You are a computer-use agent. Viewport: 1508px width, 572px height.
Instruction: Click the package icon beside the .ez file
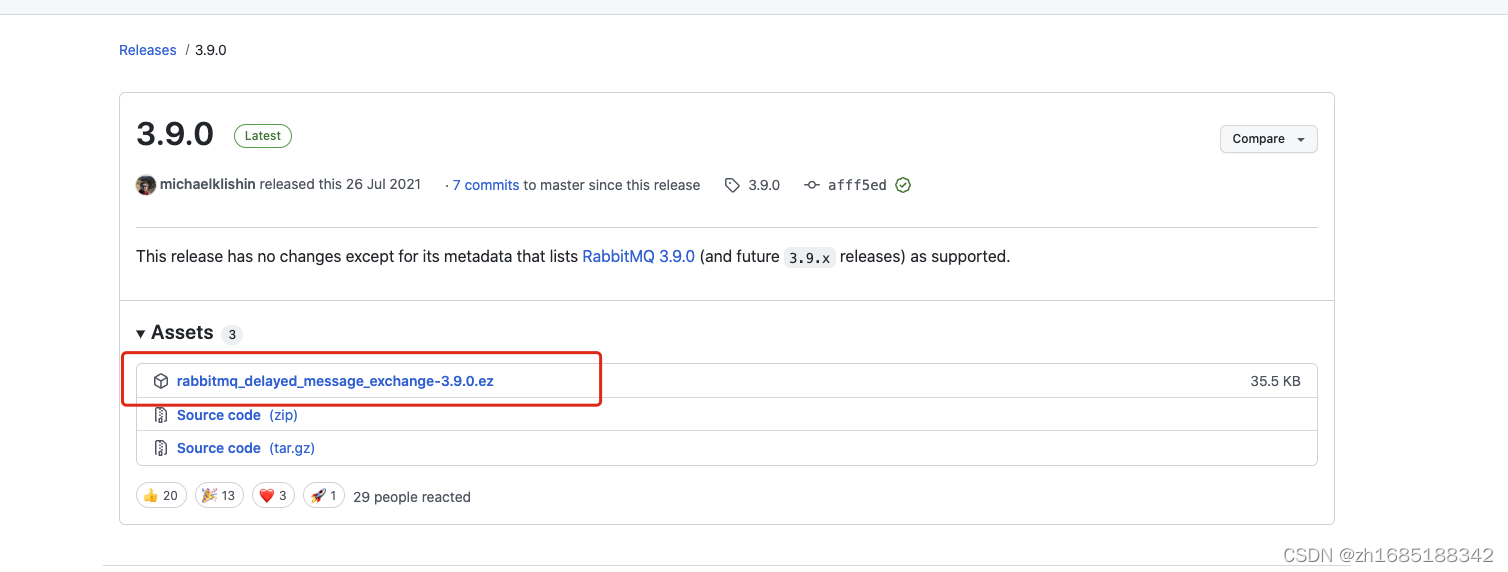coord(161,381)
